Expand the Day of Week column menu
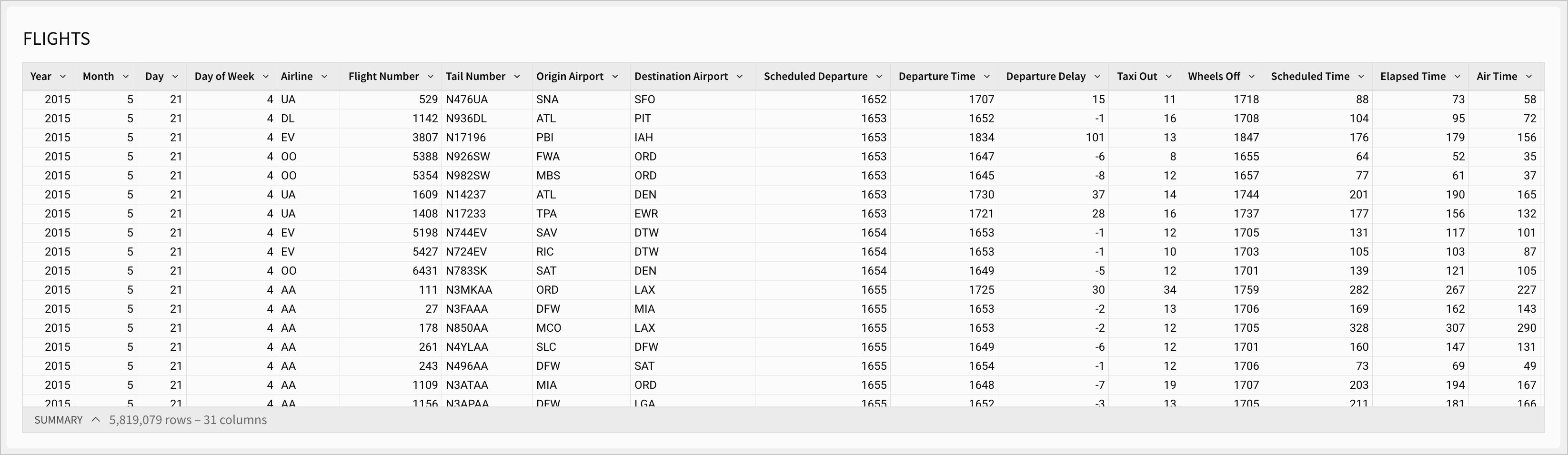1568x455 pixels. tap(265, 77)
